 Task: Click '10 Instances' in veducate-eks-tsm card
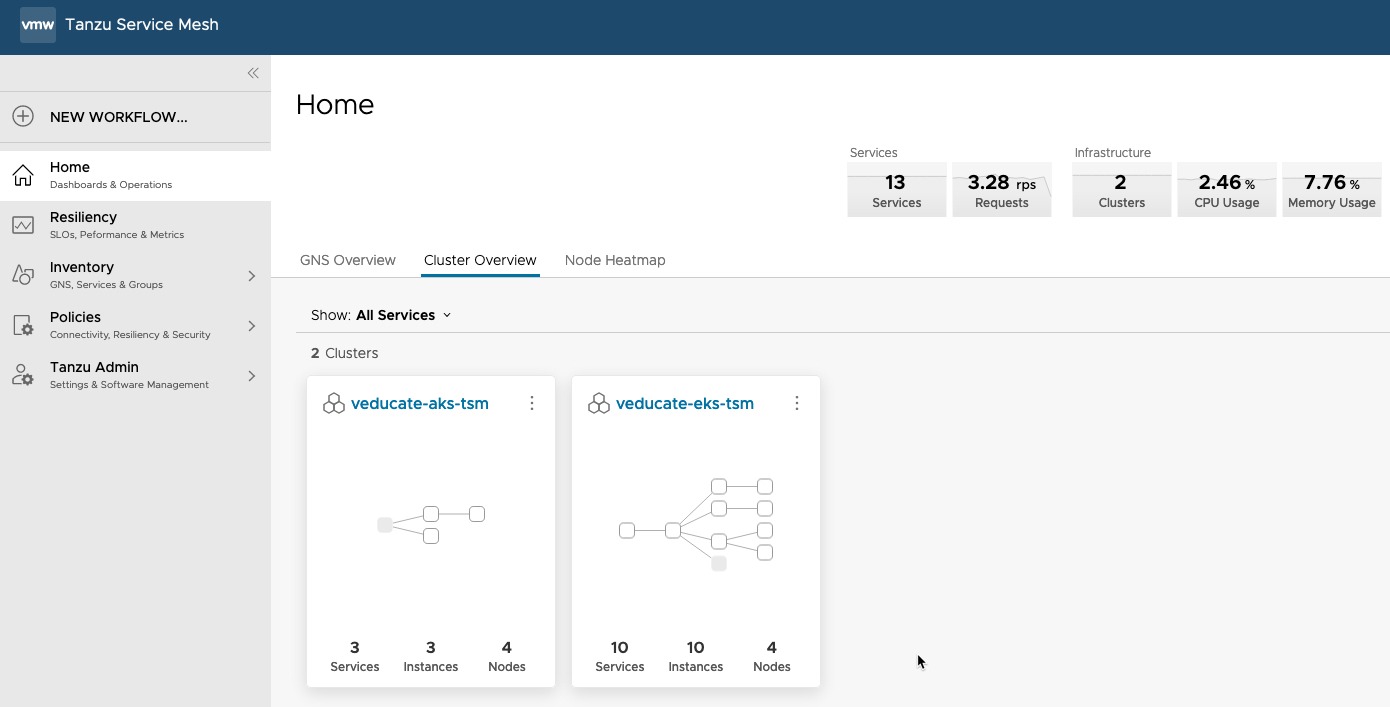click(696, 656)
